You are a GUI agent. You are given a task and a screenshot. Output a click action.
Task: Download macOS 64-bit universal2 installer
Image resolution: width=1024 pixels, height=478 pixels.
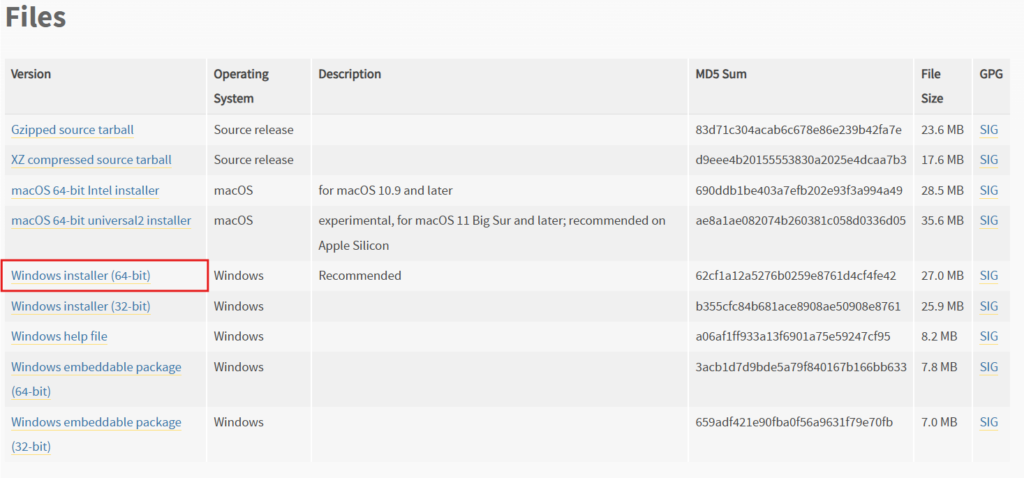[x=101, y=221]
